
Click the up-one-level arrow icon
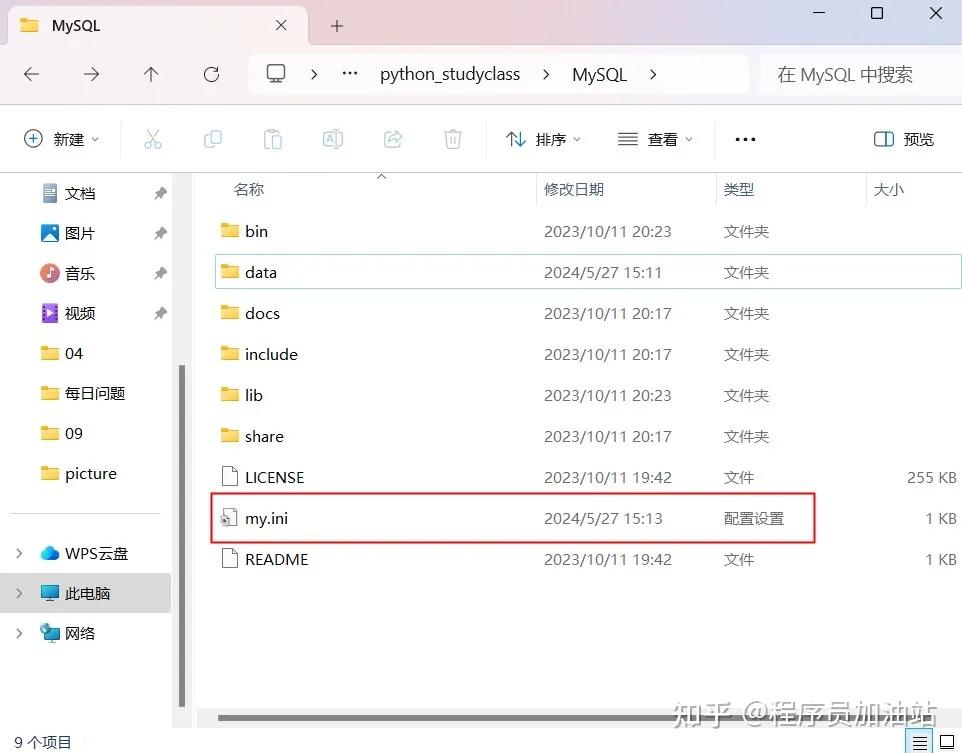tap(151, 74)
